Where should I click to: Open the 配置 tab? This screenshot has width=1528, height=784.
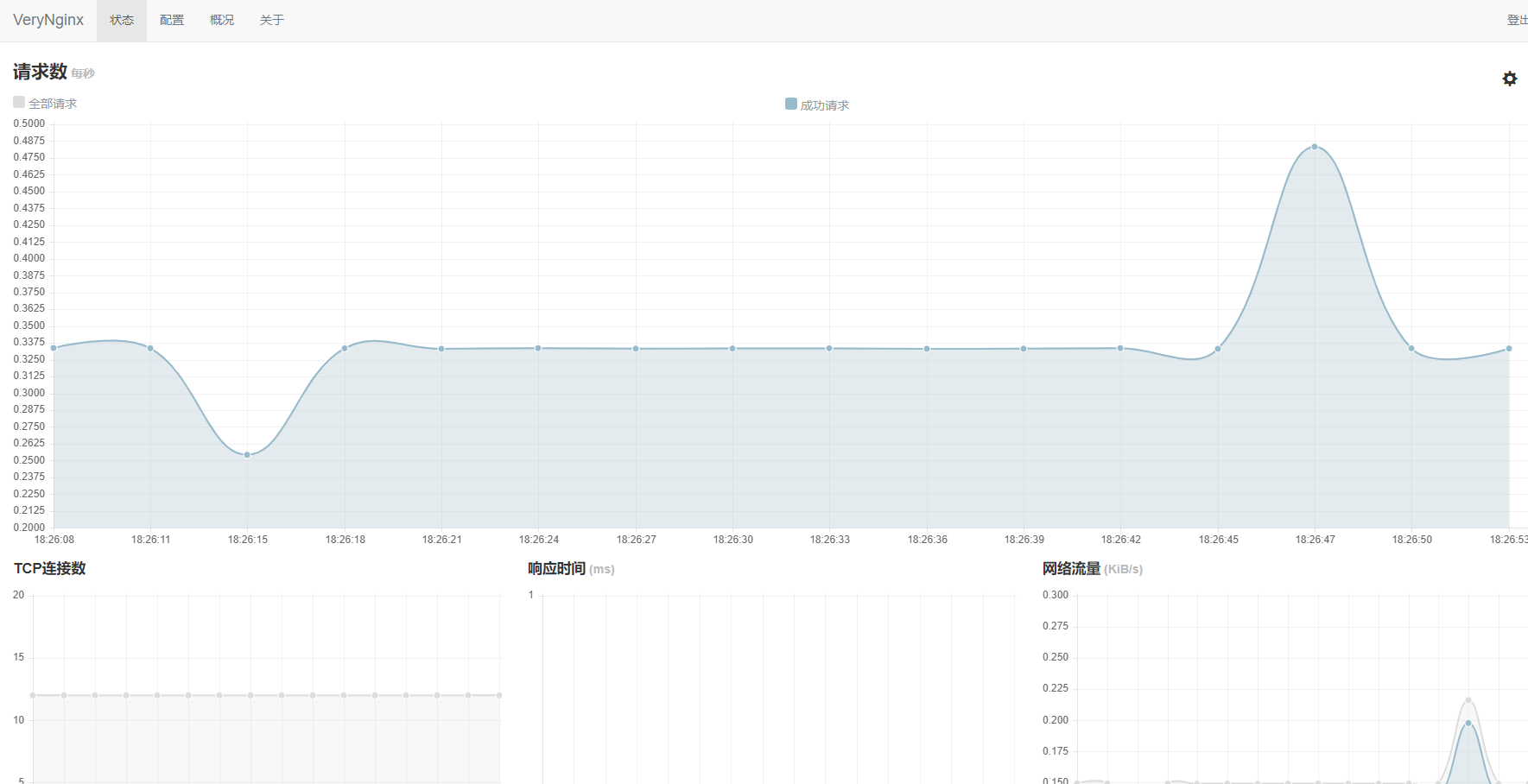click(x=172, y=20)
